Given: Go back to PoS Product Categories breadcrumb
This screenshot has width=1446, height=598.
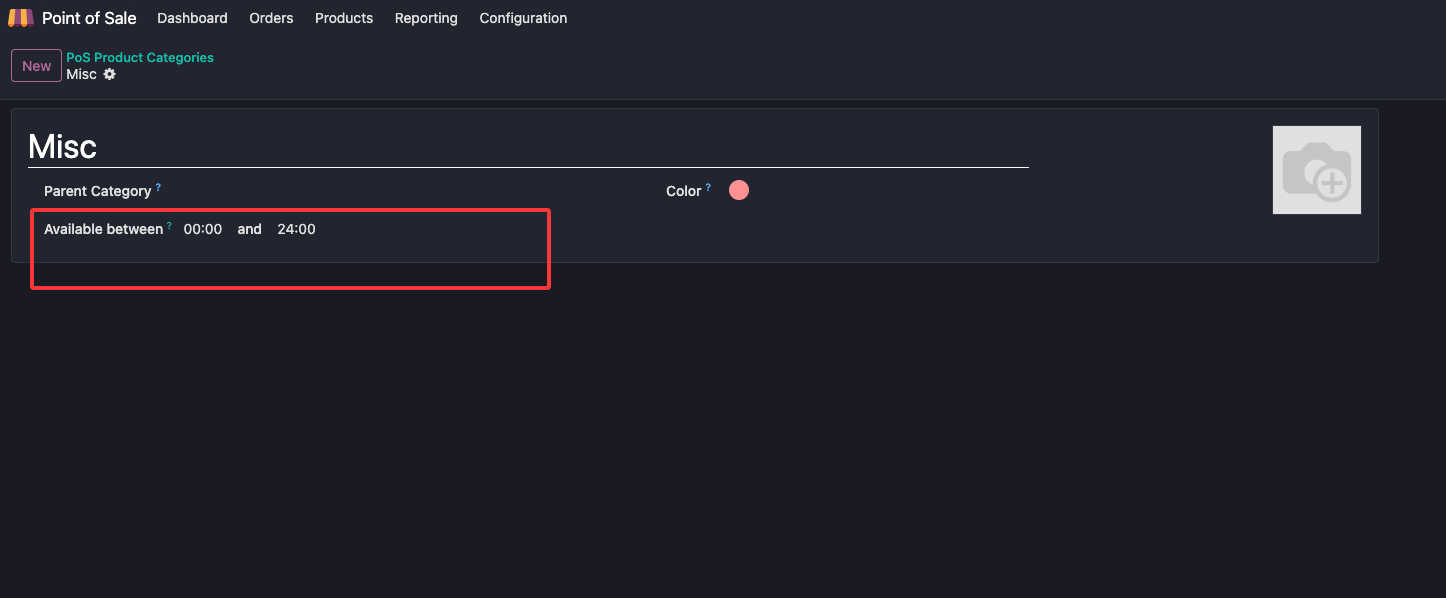Looking at the screenshot, I should 140,58.
